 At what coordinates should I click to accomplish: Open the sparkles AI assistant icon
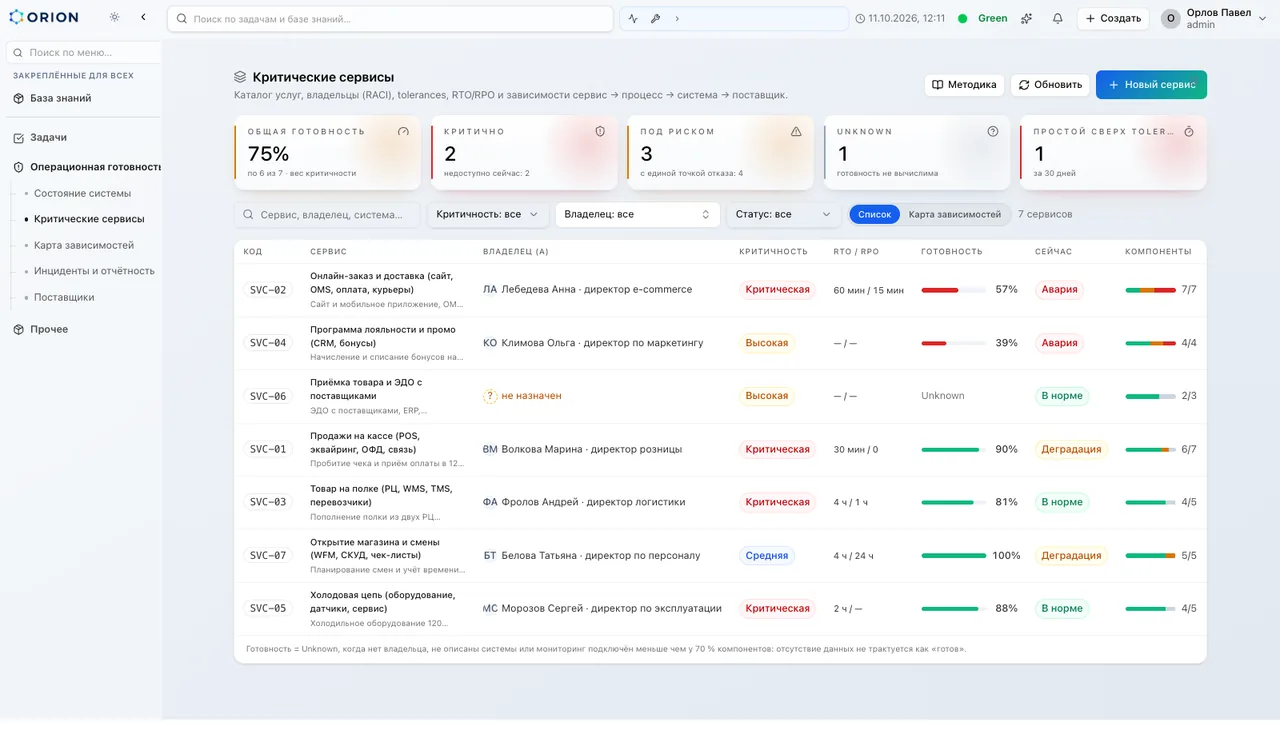click(x=1027, y=18)
